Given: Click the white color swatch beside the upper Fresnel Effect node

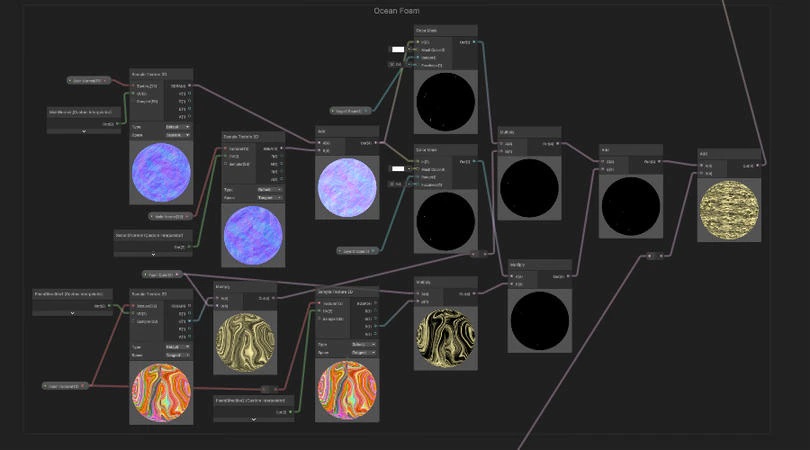Looking at the screenshot, I should click(x=397, y=49).
